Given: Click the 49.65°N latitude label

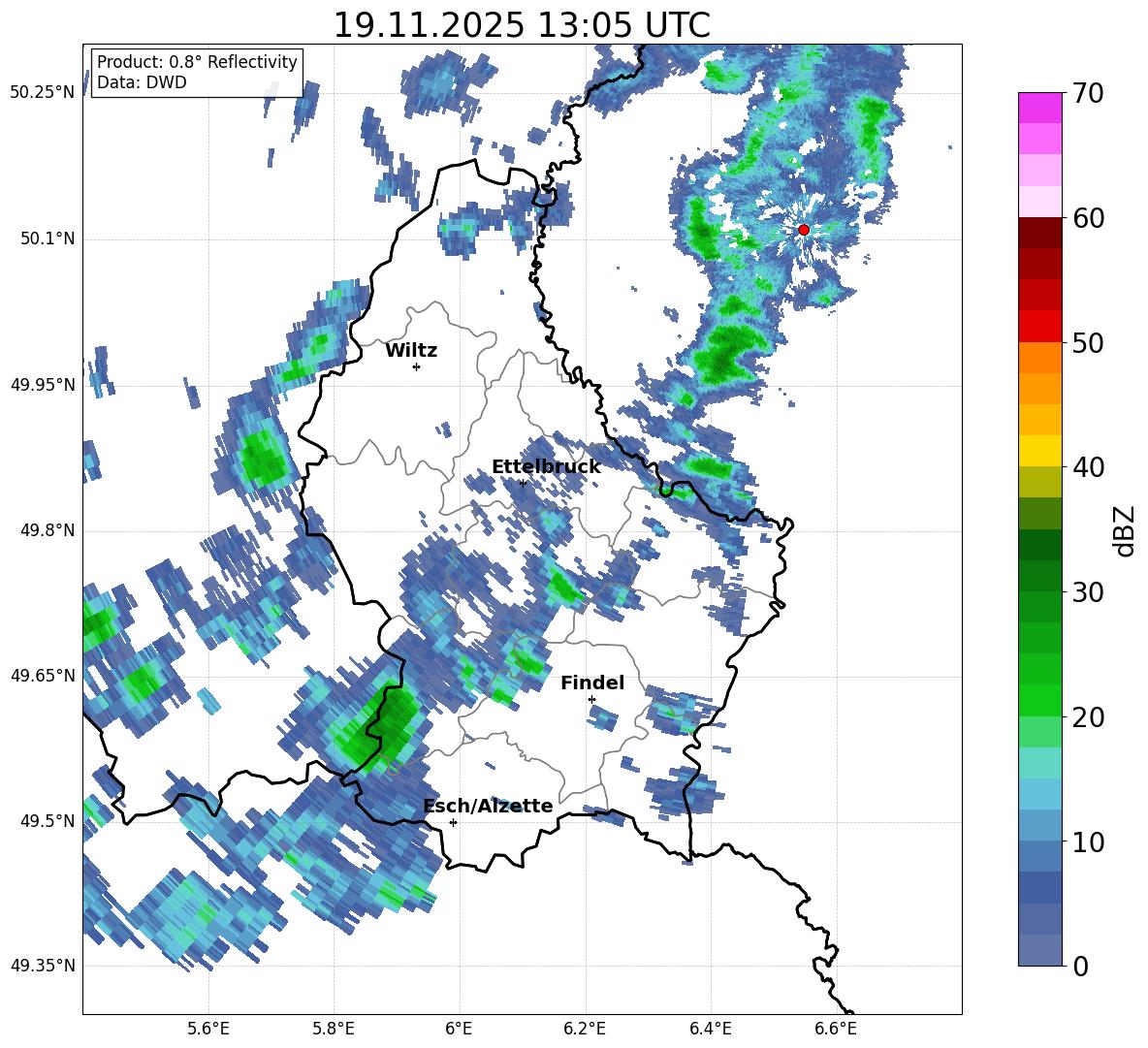Looking at the screenshot, I should 43,675.
